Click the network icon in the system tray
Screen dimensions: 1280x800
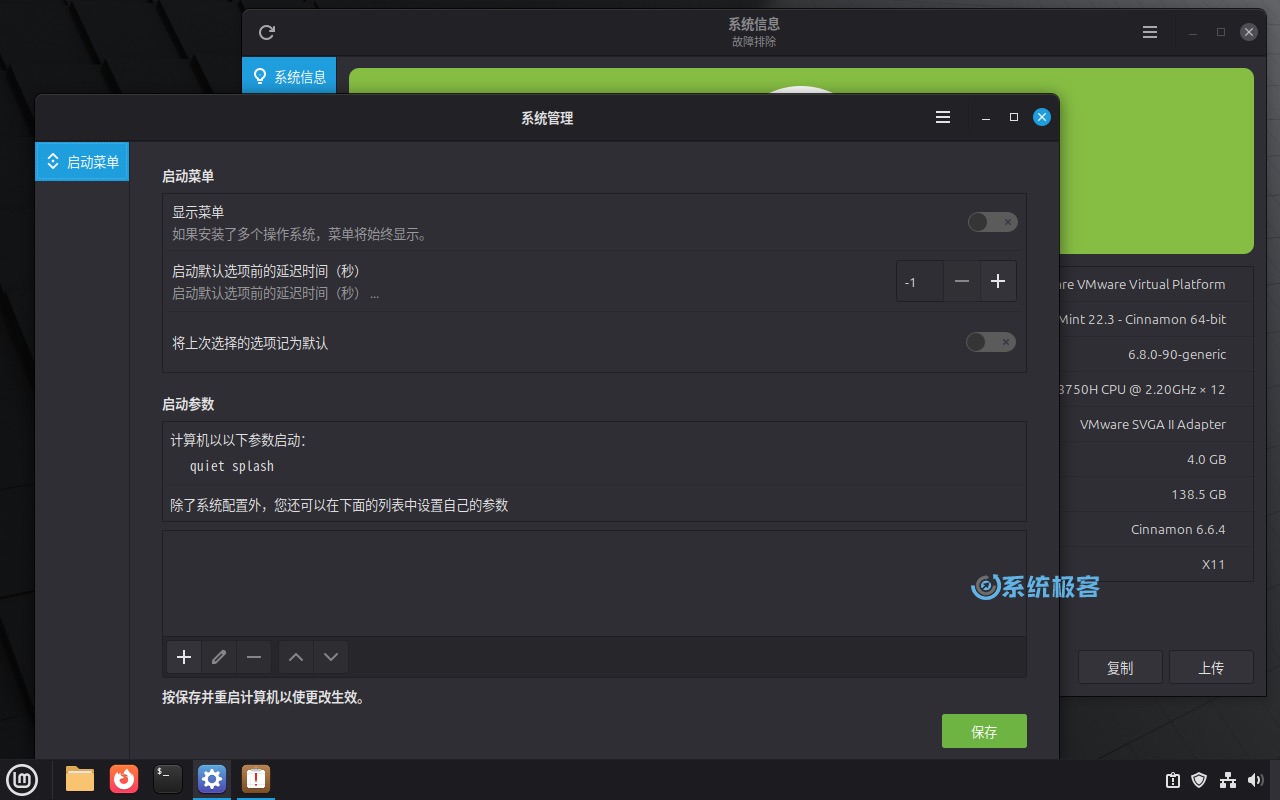click(x=1228, y=779)
